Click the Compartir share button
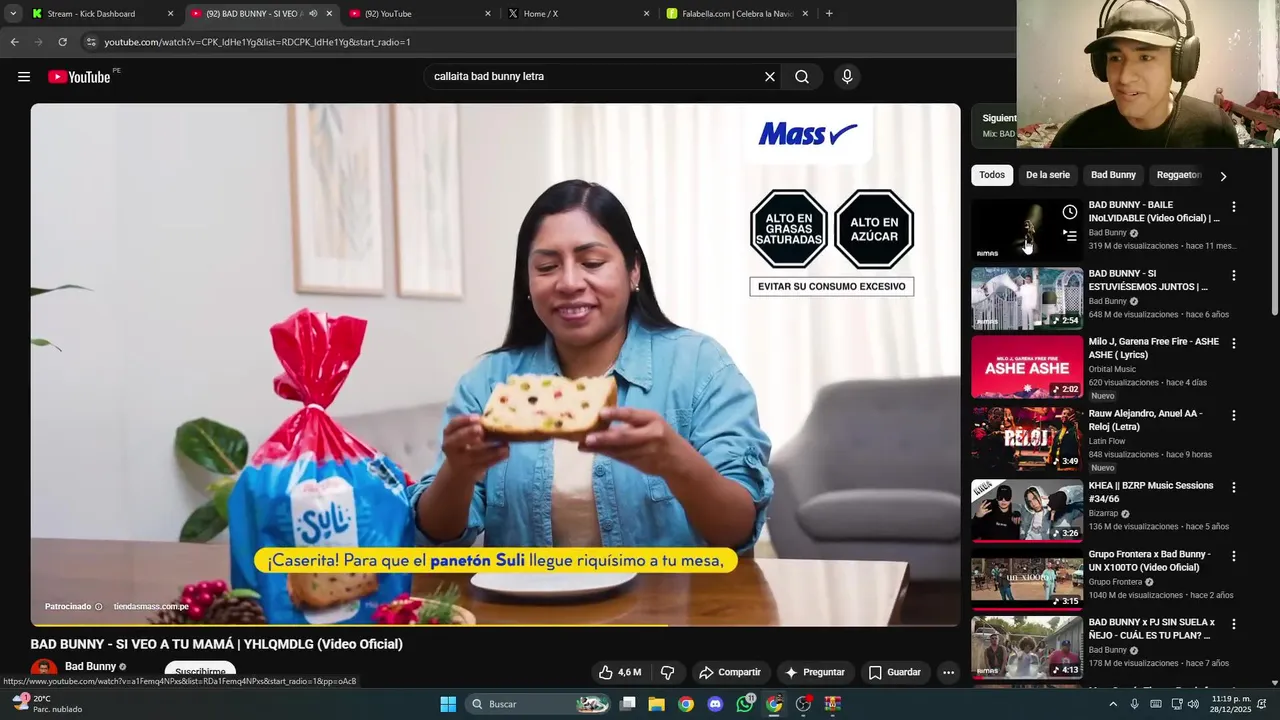Image resolution: width=1280 pixels, height=720 pixels. (x=730, y=672)
